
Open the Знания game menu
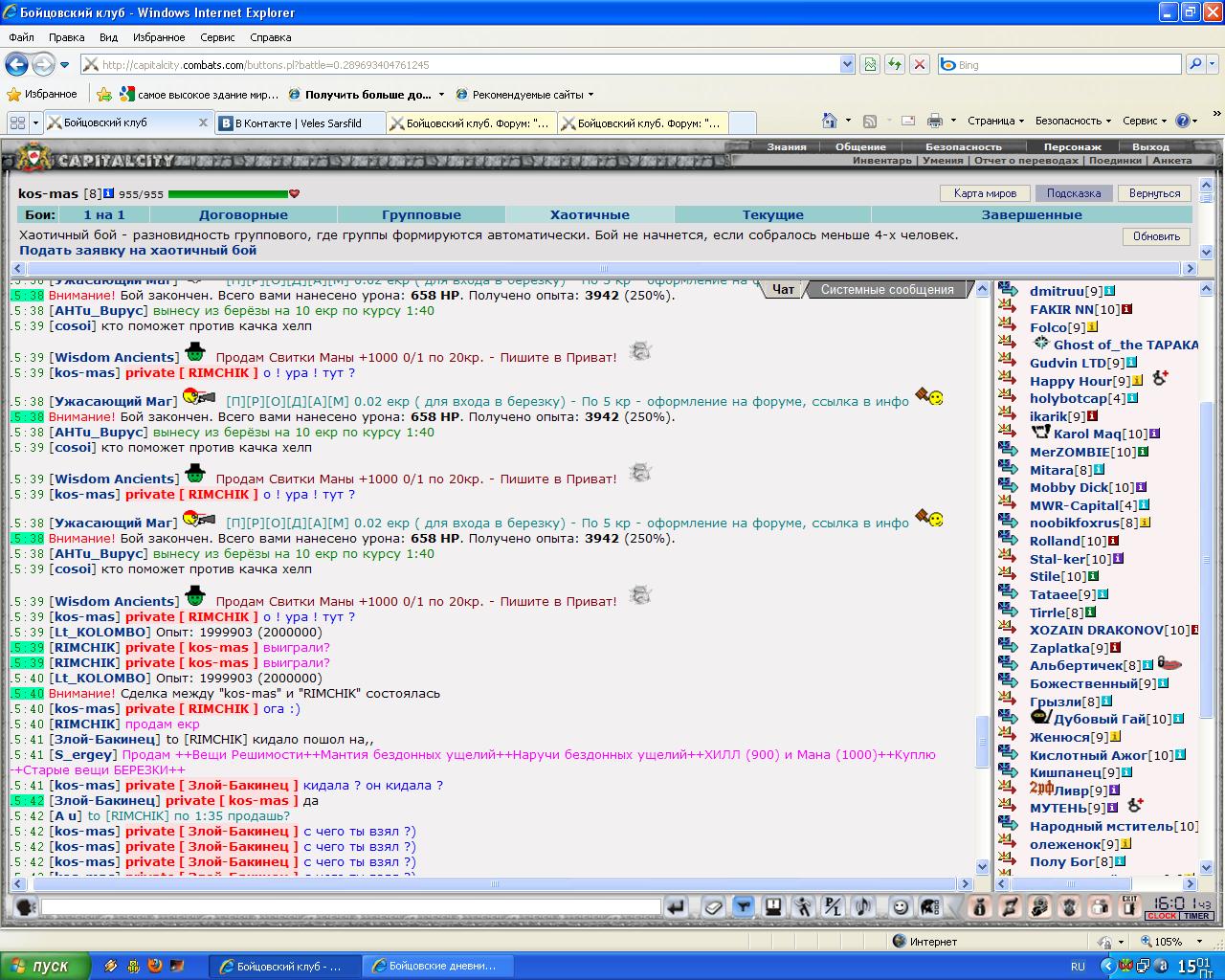787,146
